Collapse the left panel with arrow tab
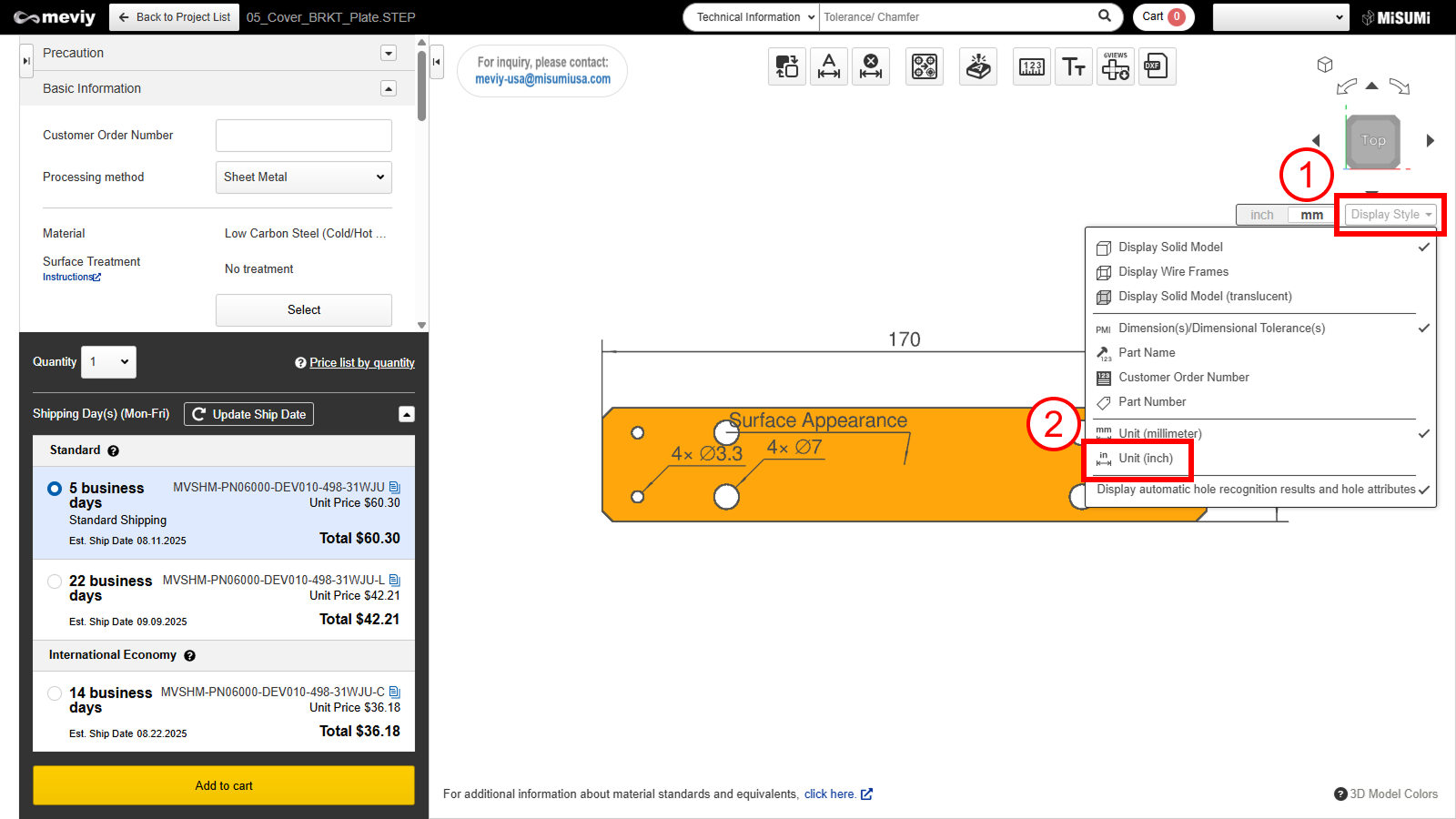Image resolution: width=1456 pixels, height=819 pixels. point(26,61)
